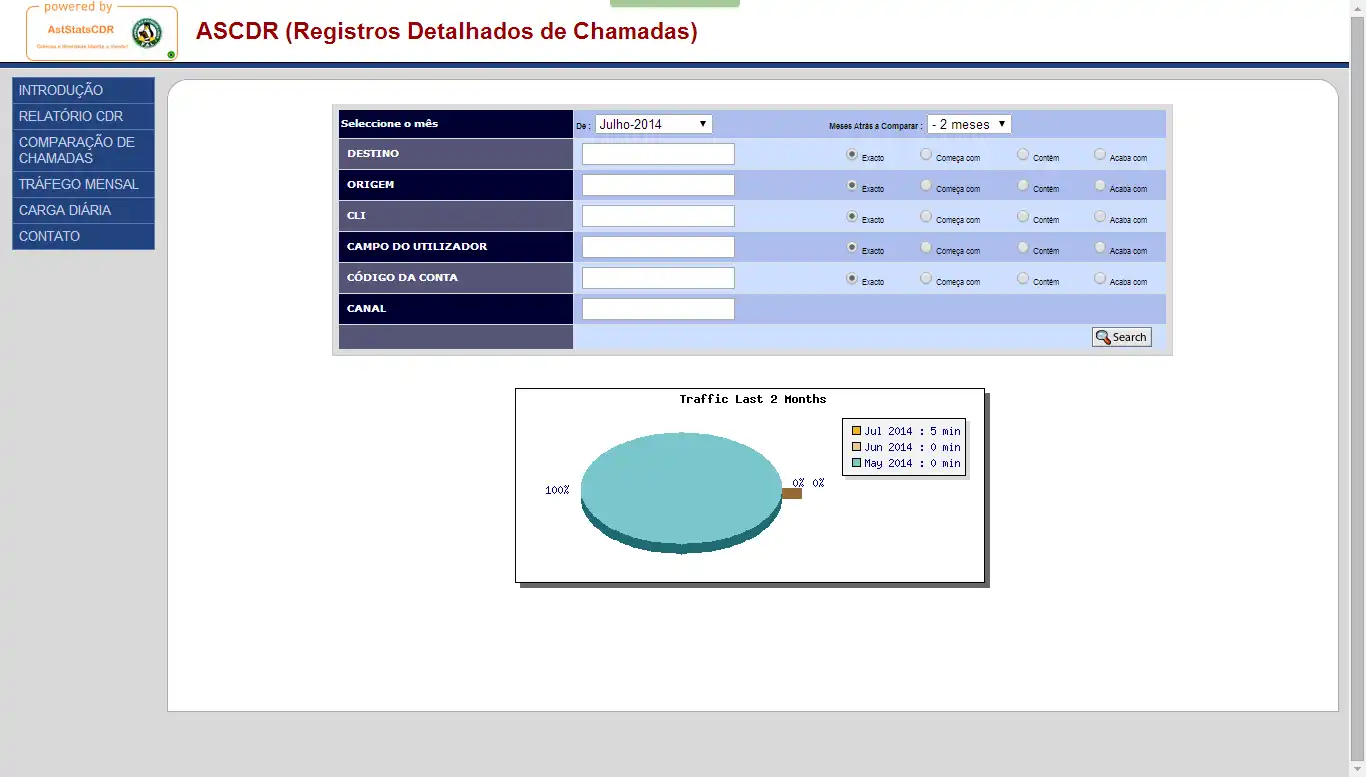Select 'Começa com' for DESTINO
Viewport: 1366px width, 777px height.
[926, 155]
